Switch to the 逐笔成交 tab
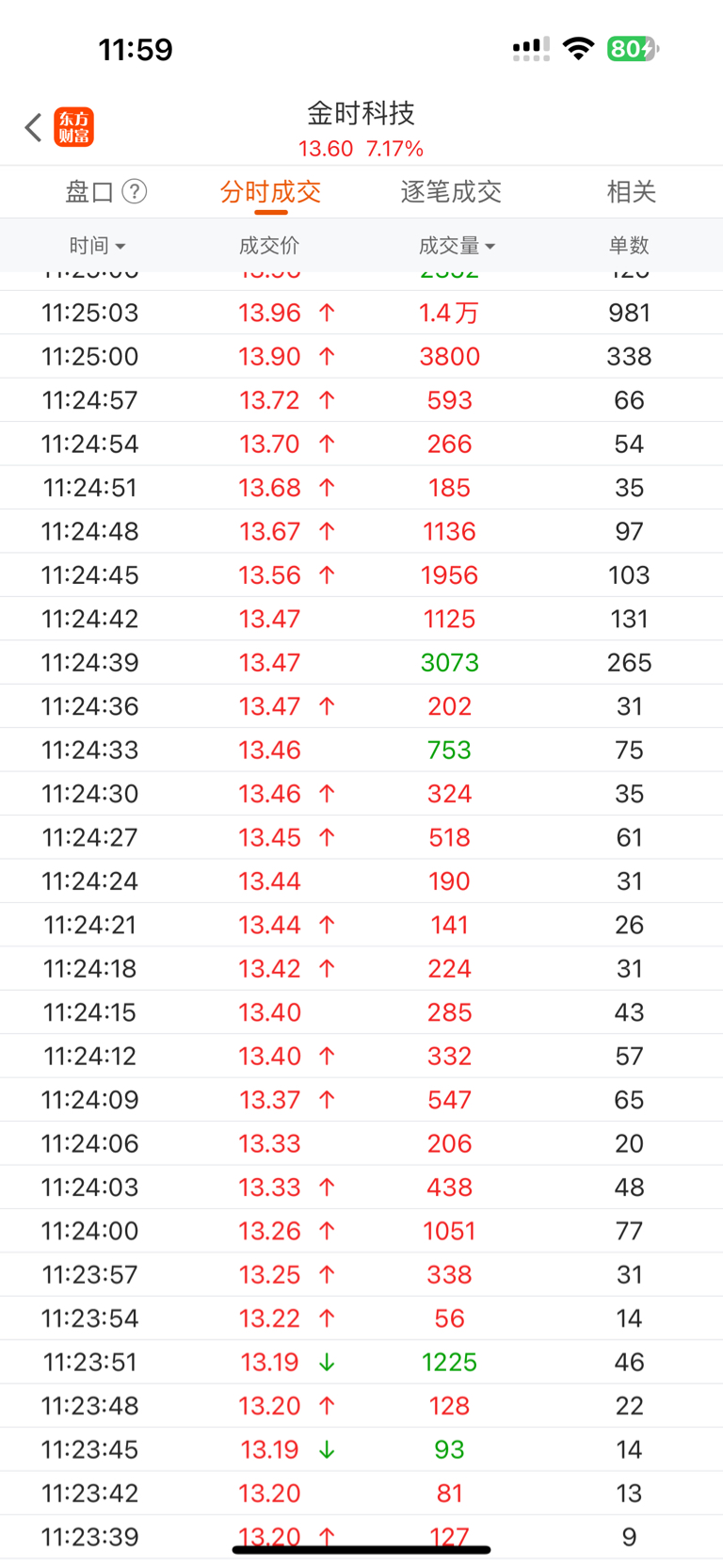 451,192
